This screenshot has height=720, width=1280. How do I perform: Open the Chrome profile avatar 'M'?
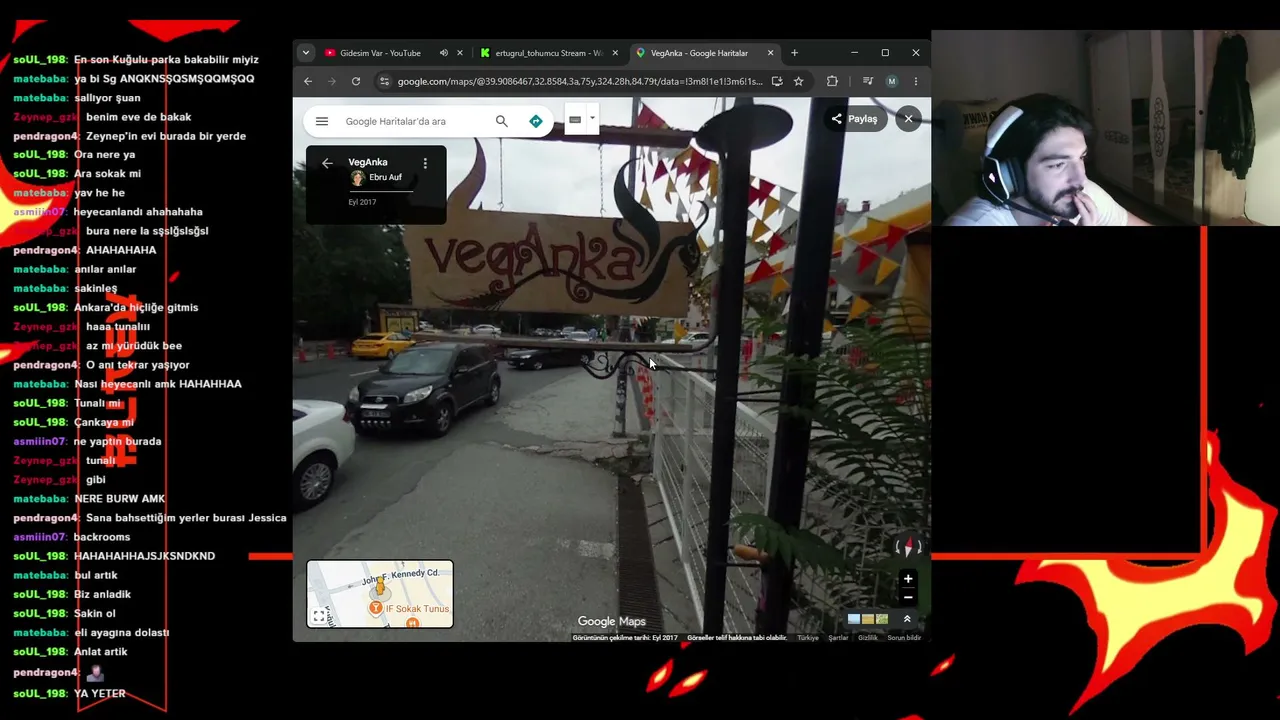point(892,82)
